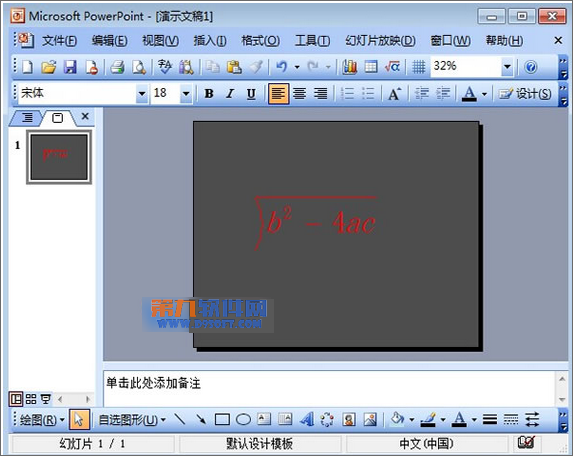
Task: Click the permission document icon
Action: point(91,67)
